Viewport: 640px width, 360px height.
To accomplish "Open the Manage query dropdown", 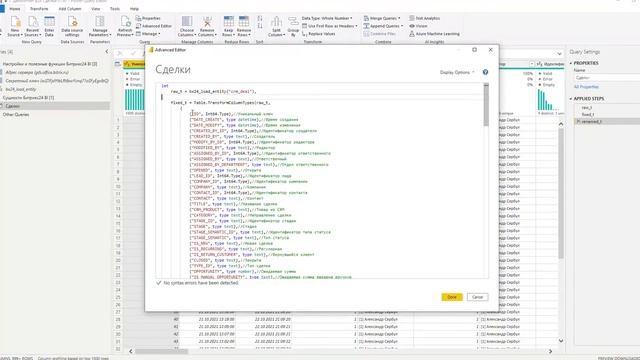I will coord(148,34).
